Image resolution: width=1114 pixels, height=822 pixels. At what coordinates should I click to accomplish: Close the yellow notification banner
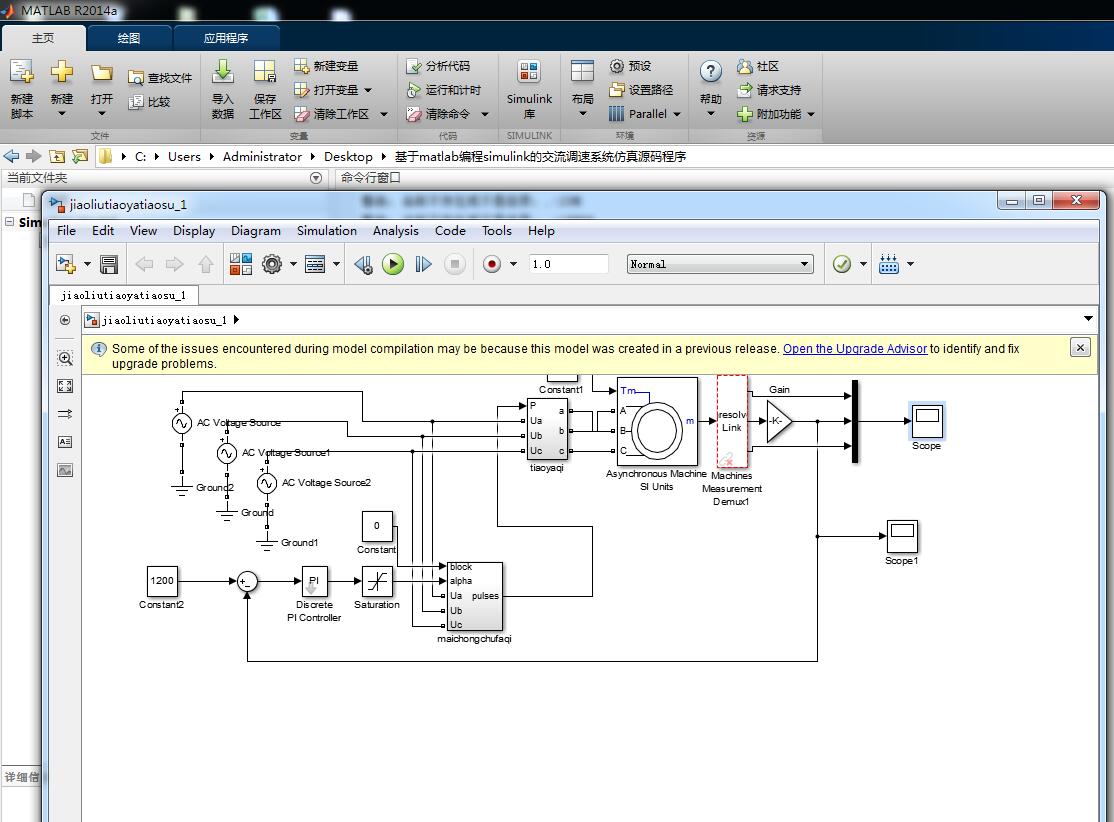point(1080,347)
